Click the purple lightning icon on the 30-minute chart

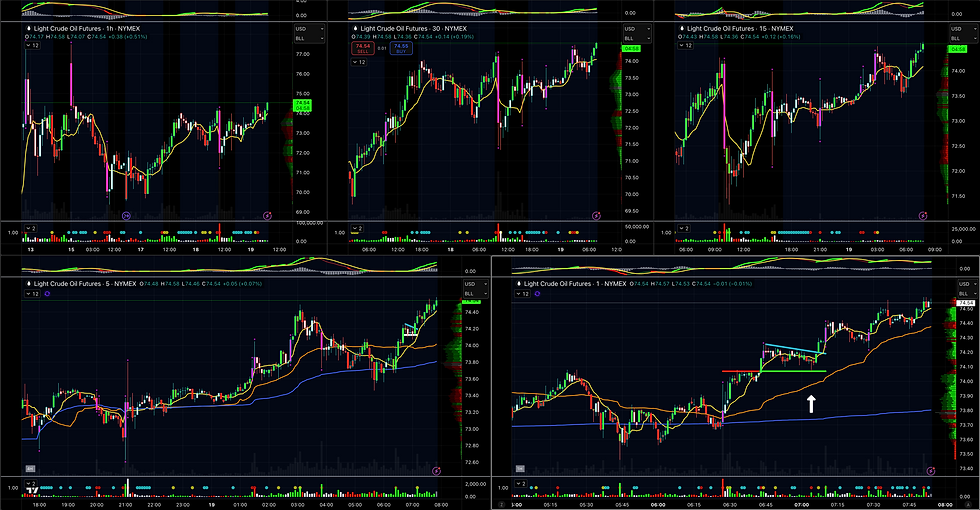[x=596, y=216]
